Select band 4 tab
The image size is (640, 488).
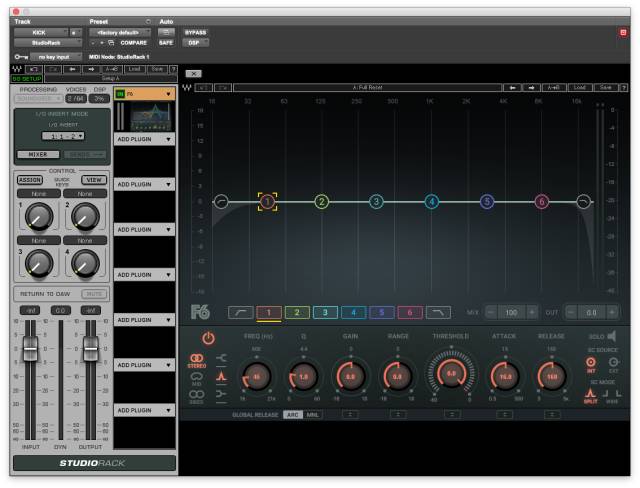tap(353, 313)
